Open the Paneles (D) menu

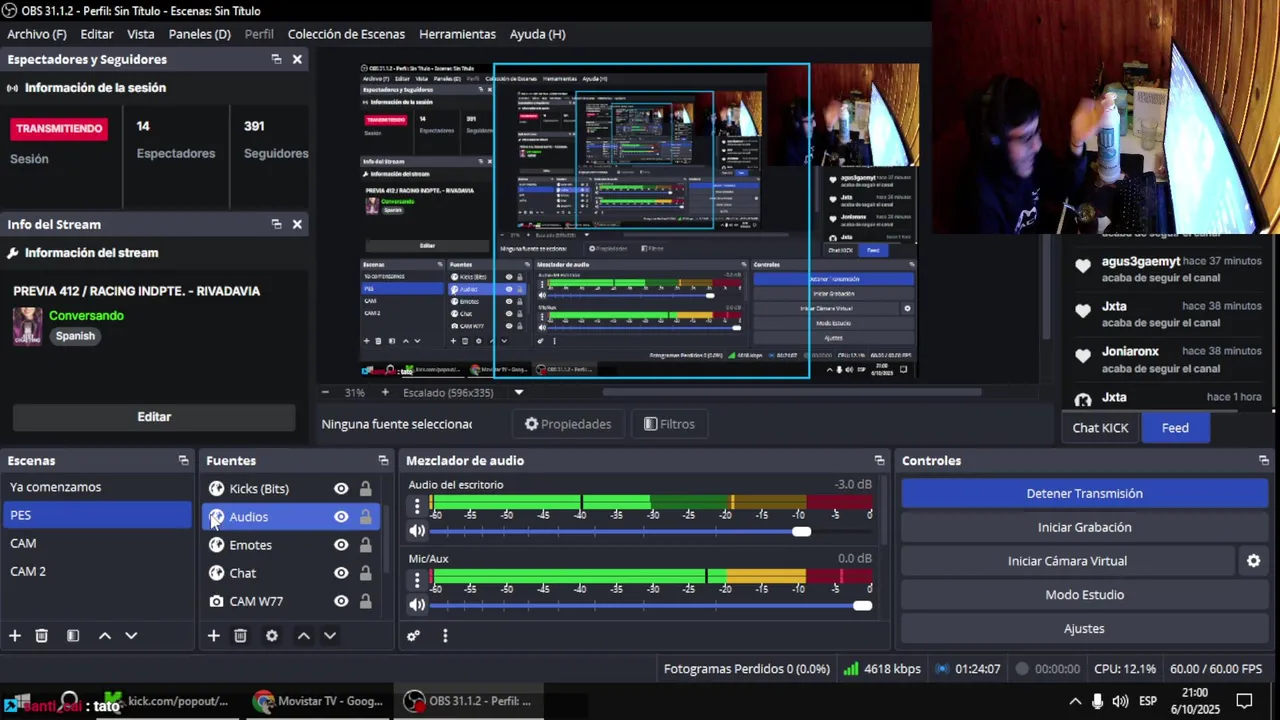coord(200,34)
